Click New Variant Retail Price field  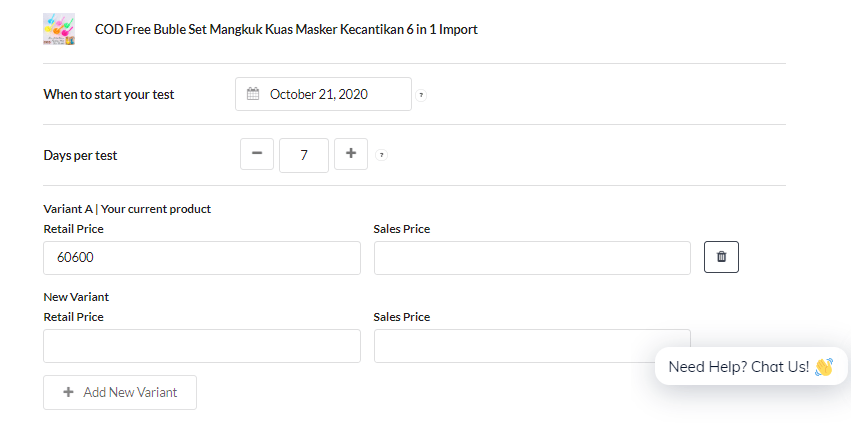[x=202, y=346]
